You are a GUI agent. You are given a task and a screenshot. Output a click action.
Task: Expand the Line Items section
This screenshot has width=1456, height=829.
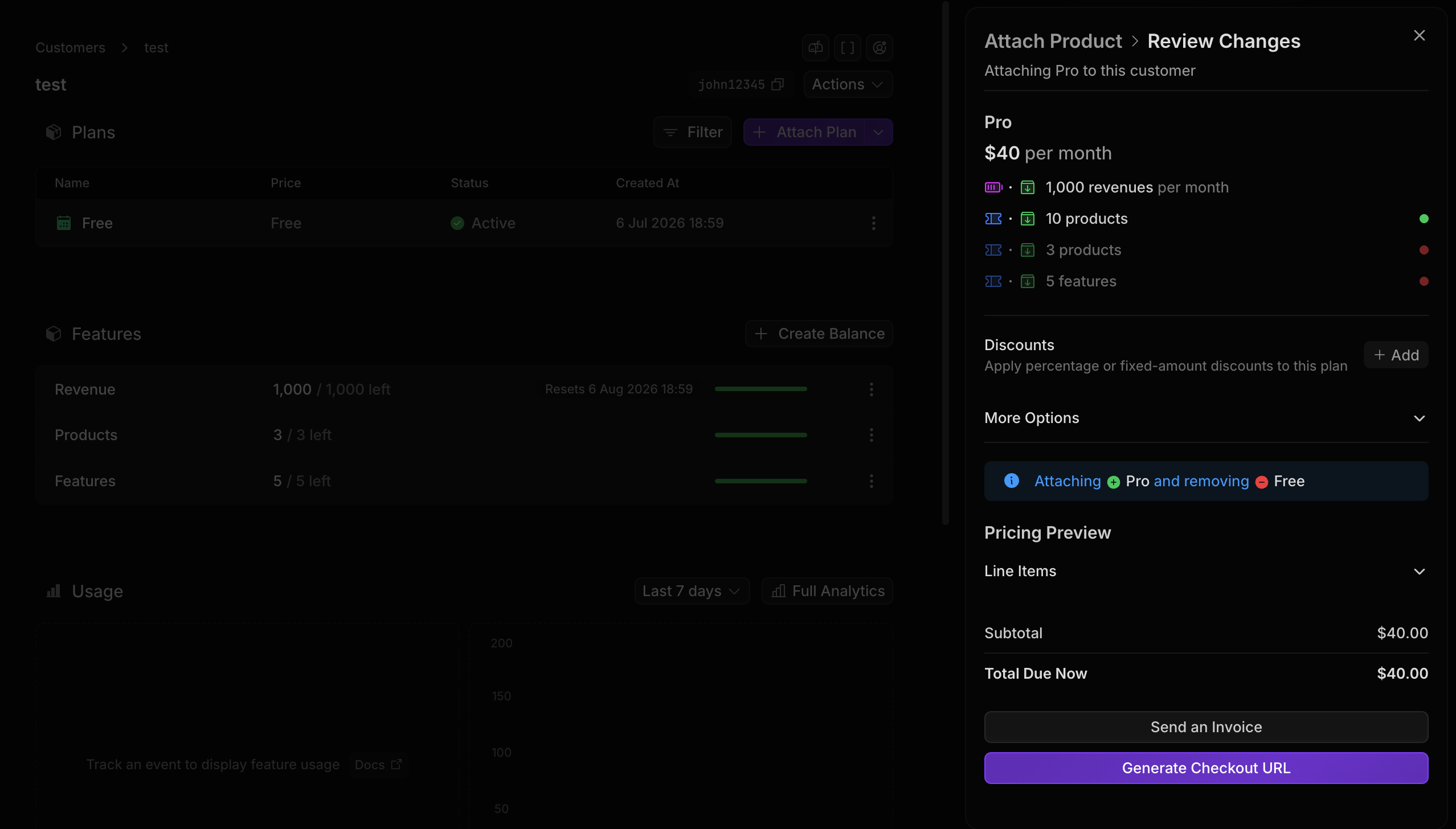pyautogui.click(x=1206, y=571)
